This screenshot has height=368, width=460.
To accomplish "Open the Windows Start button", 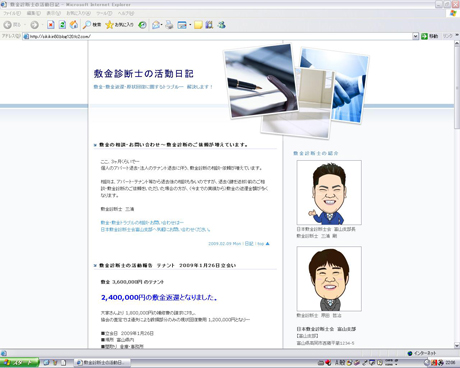I will [x=19, y=362].
